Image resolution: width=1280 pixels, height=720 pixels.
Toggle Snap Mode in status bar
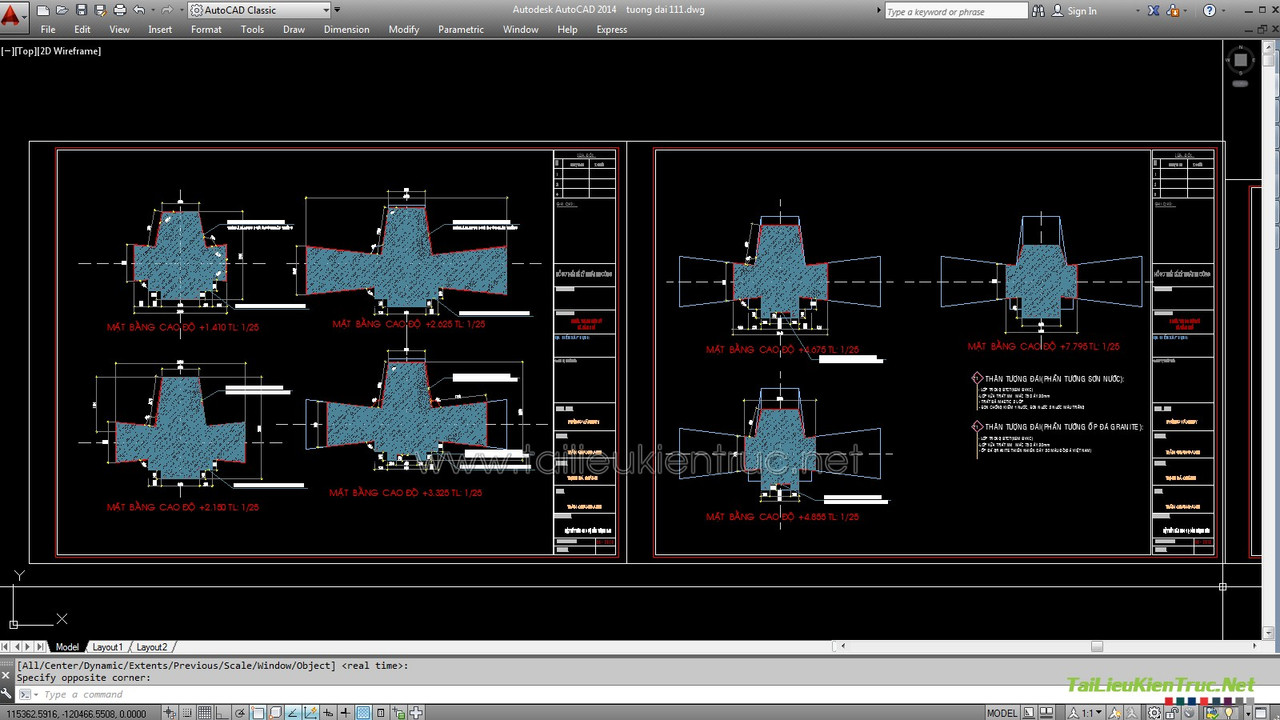pos(187,712)
